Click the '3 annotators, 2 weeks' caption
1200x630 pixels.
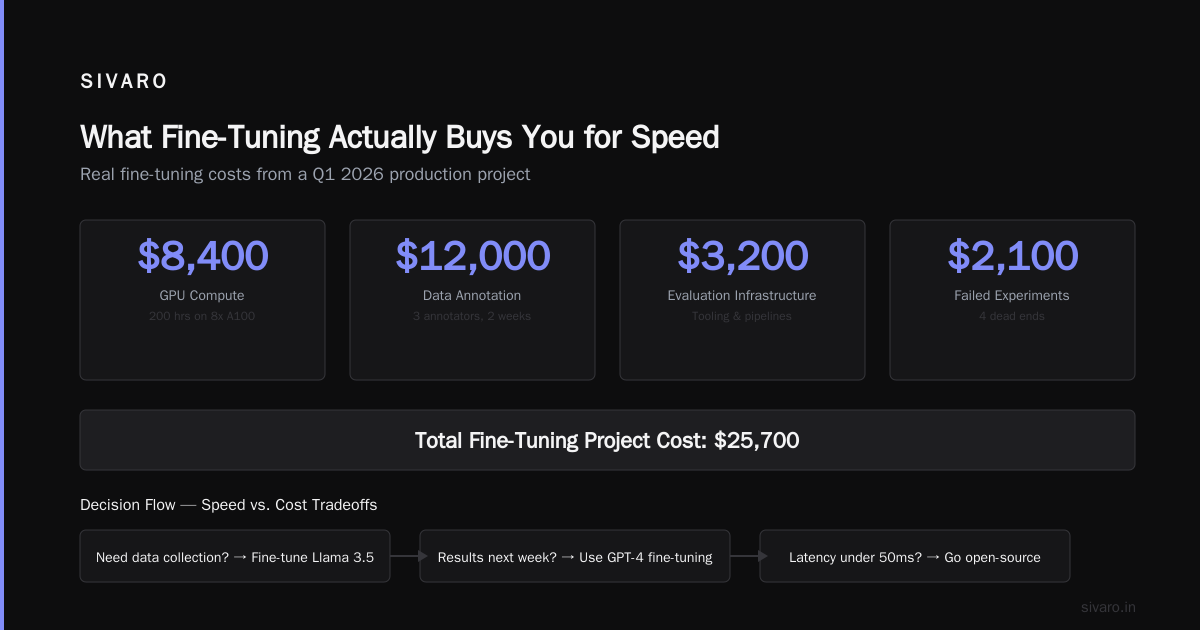click(472, 316)
